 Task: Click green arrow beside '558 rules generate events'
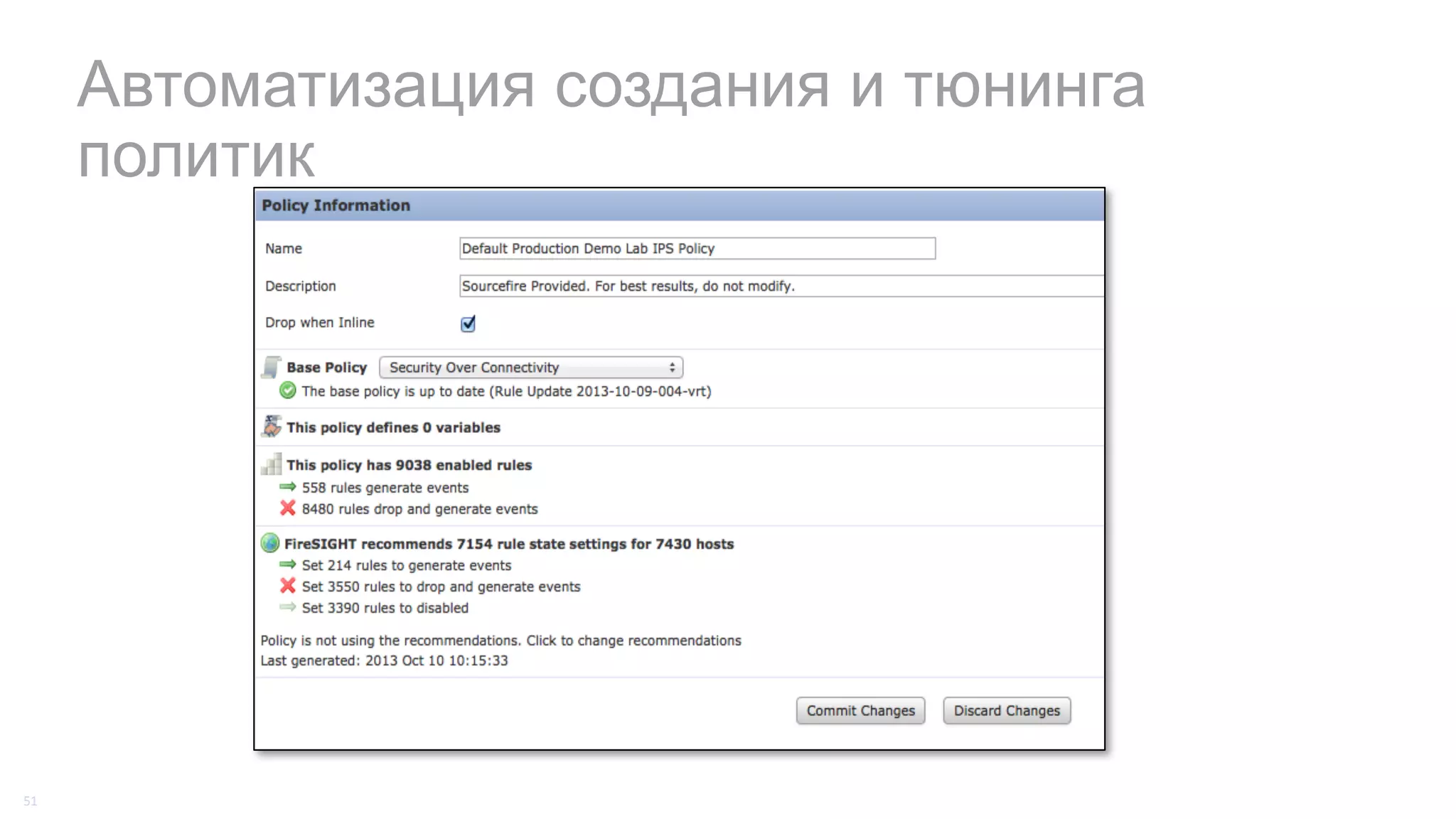pyautogui.click(x=288, y=487)
